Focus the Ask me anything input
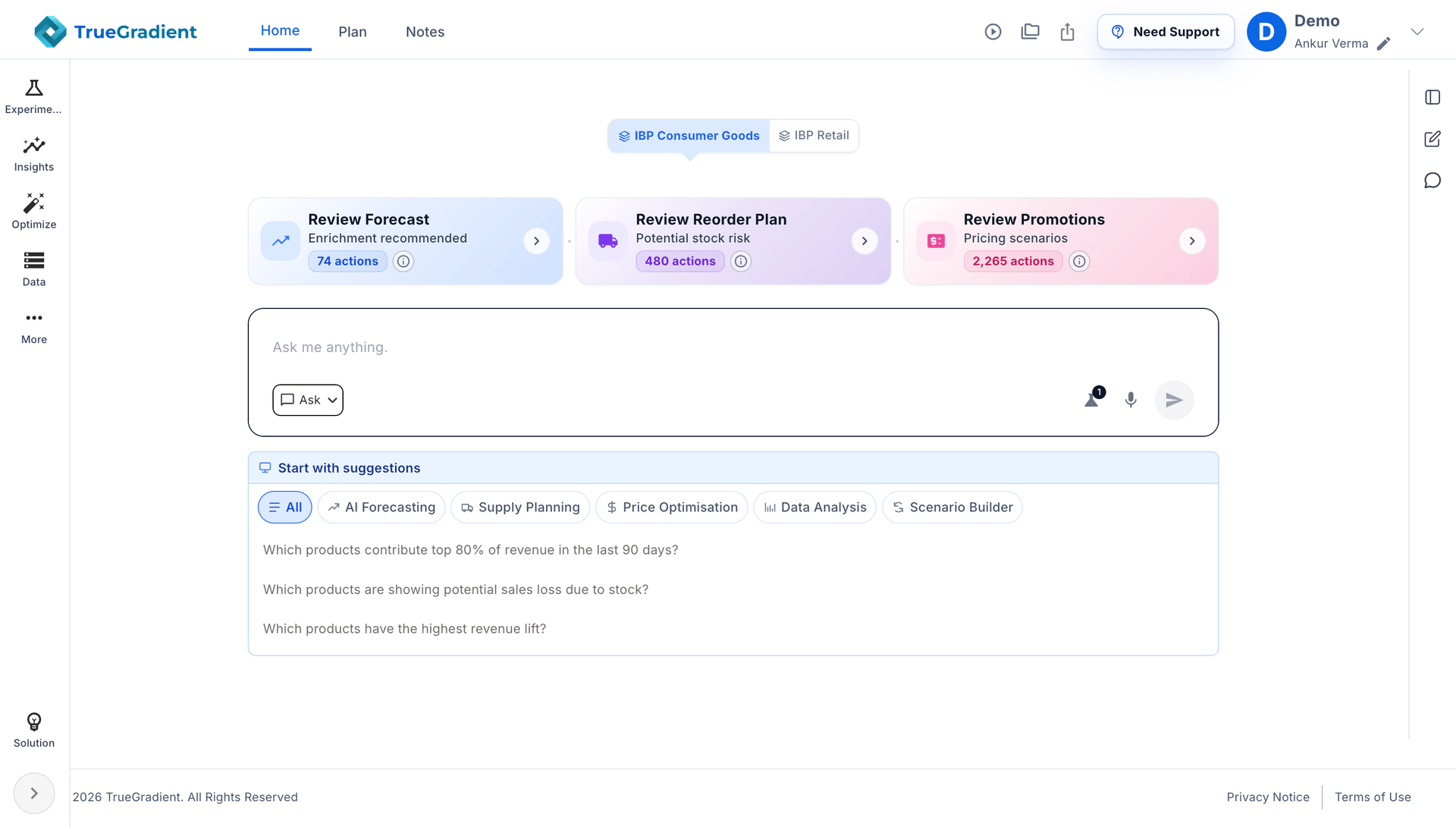This screenshot has height=827, width=1456. click(x=733, y=347)
